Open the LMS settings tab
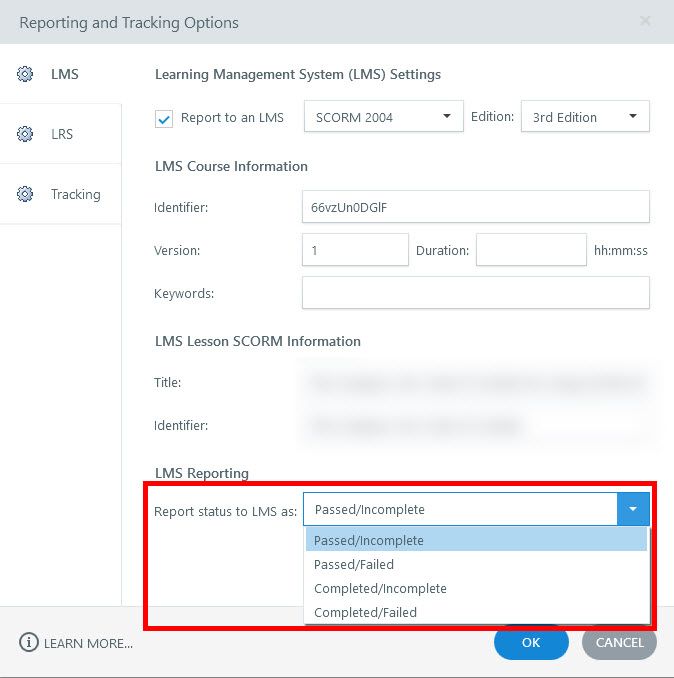This screenshot has height=678, width=674. coord(61,74)
